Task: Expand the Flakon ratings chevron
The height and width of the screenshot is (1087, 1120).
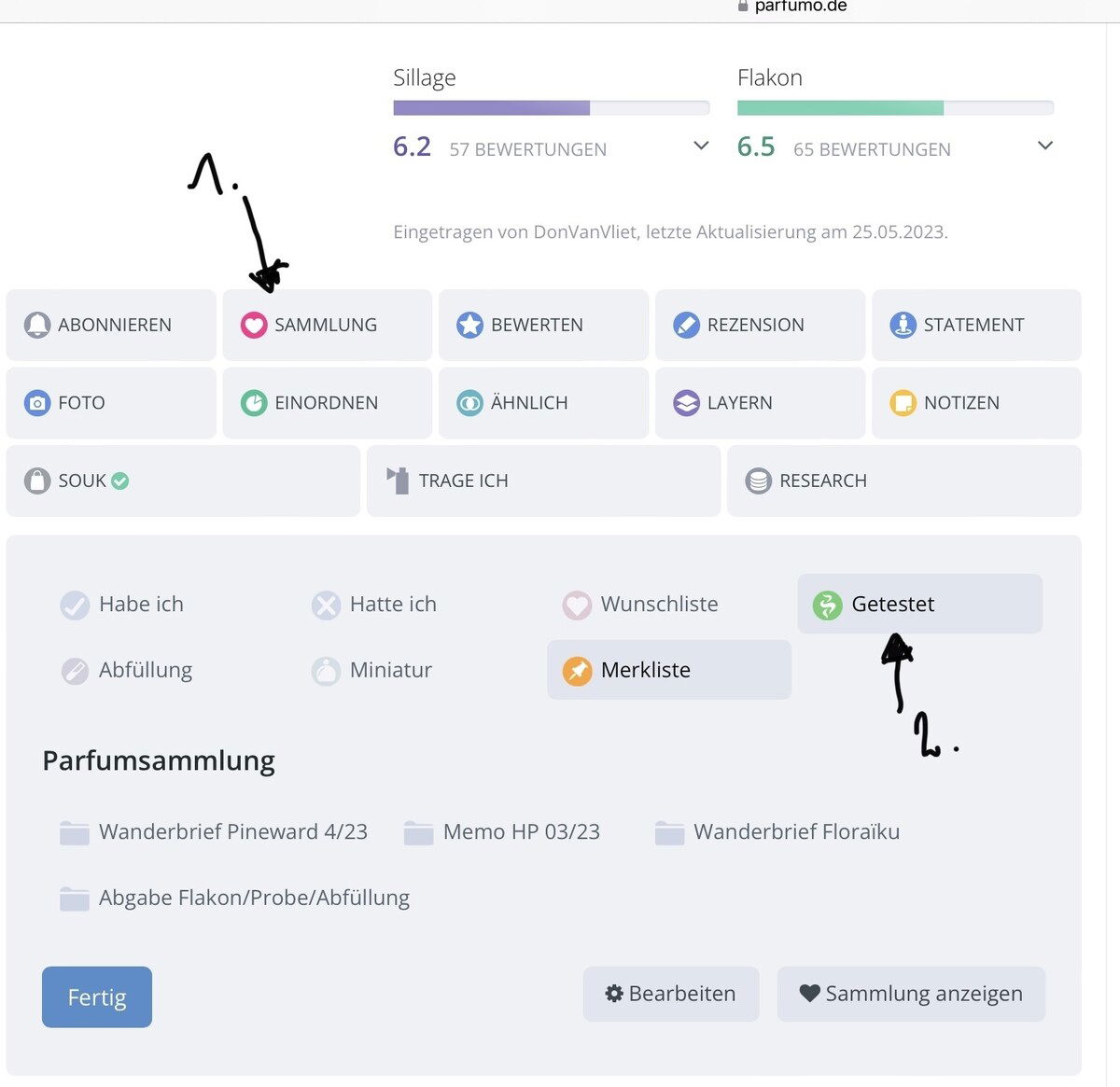Action: [1045, 146]
